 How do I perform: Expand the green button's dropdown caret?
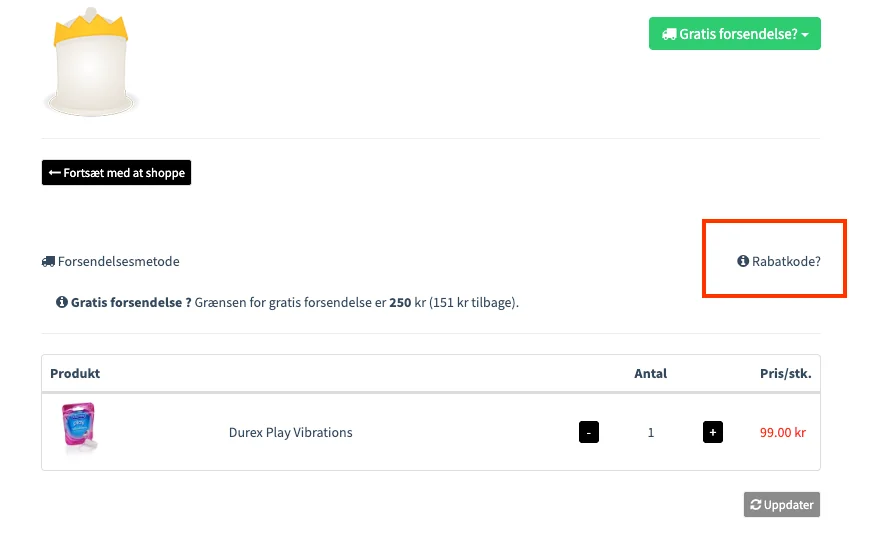(x=805, y=35)
